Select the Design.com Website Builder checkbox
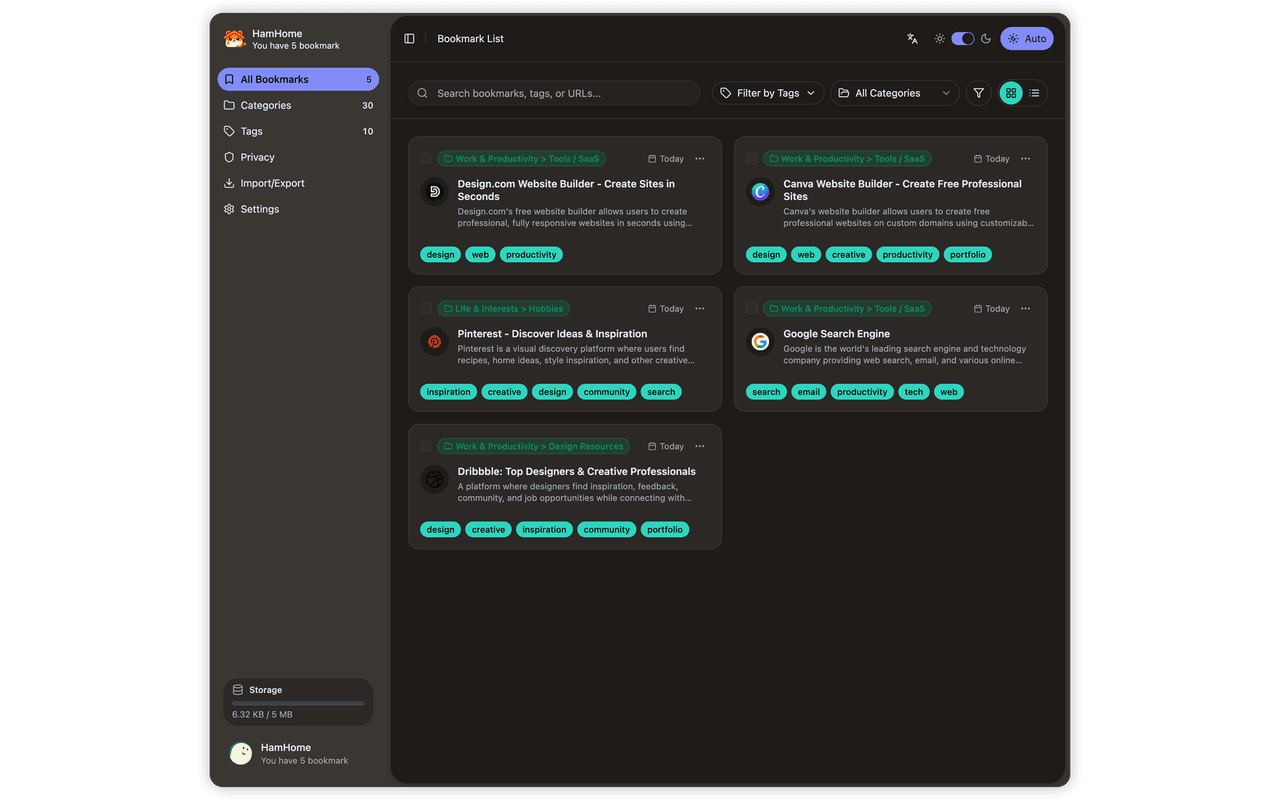The image size is (1280, 800). (x=426, y=159)
